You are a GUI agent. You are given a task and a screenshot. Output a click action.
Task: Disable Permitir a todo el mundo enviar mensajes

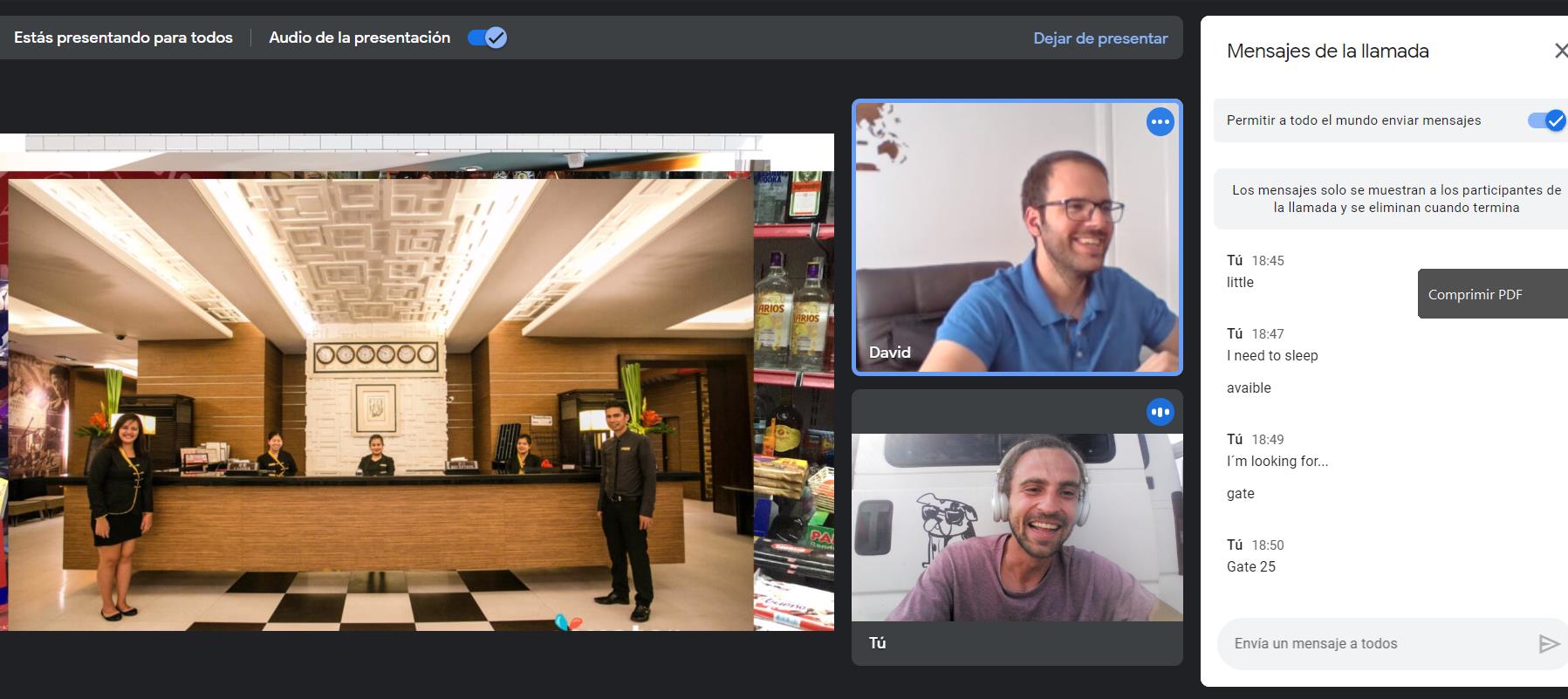(x=1545, y=120)
